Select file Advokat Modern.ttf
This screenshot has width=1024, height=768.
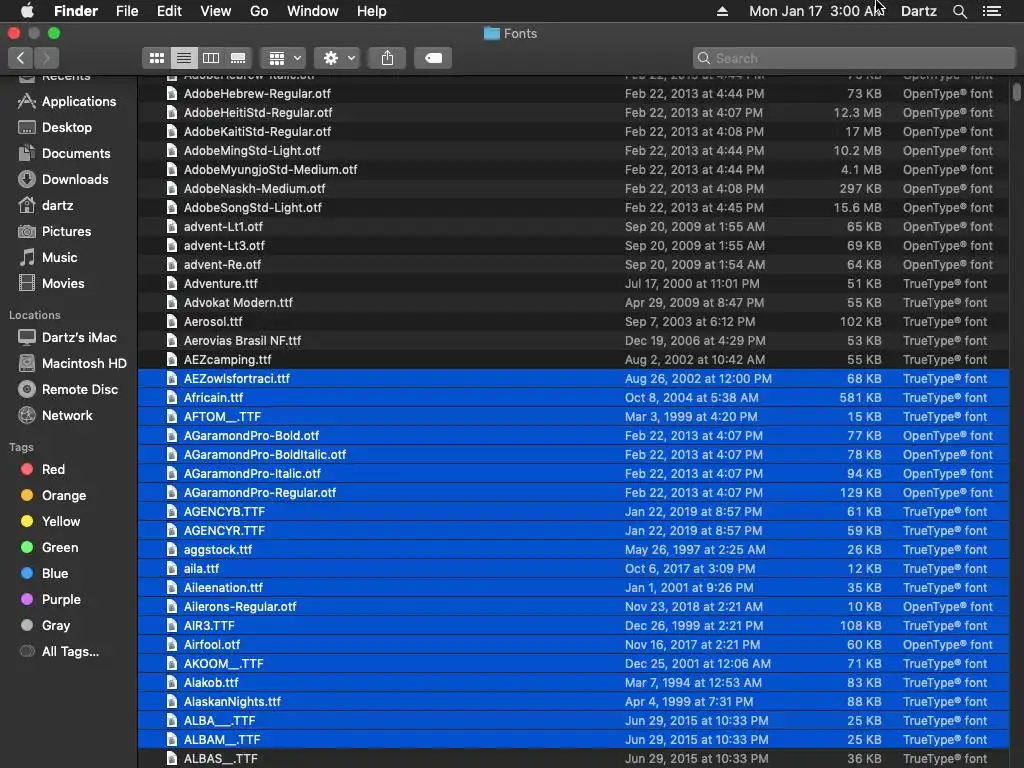point(573,302)
